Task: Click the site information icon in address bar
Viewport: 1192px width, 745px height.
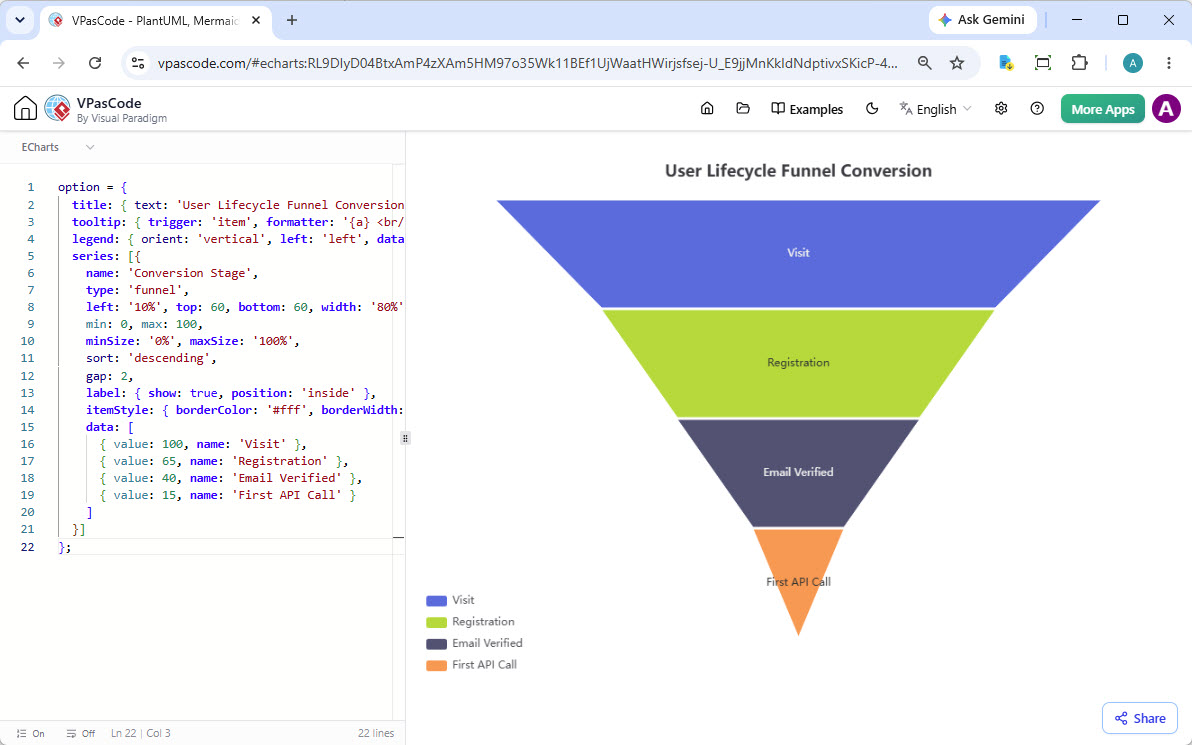Action: click(x=138, y=63)
